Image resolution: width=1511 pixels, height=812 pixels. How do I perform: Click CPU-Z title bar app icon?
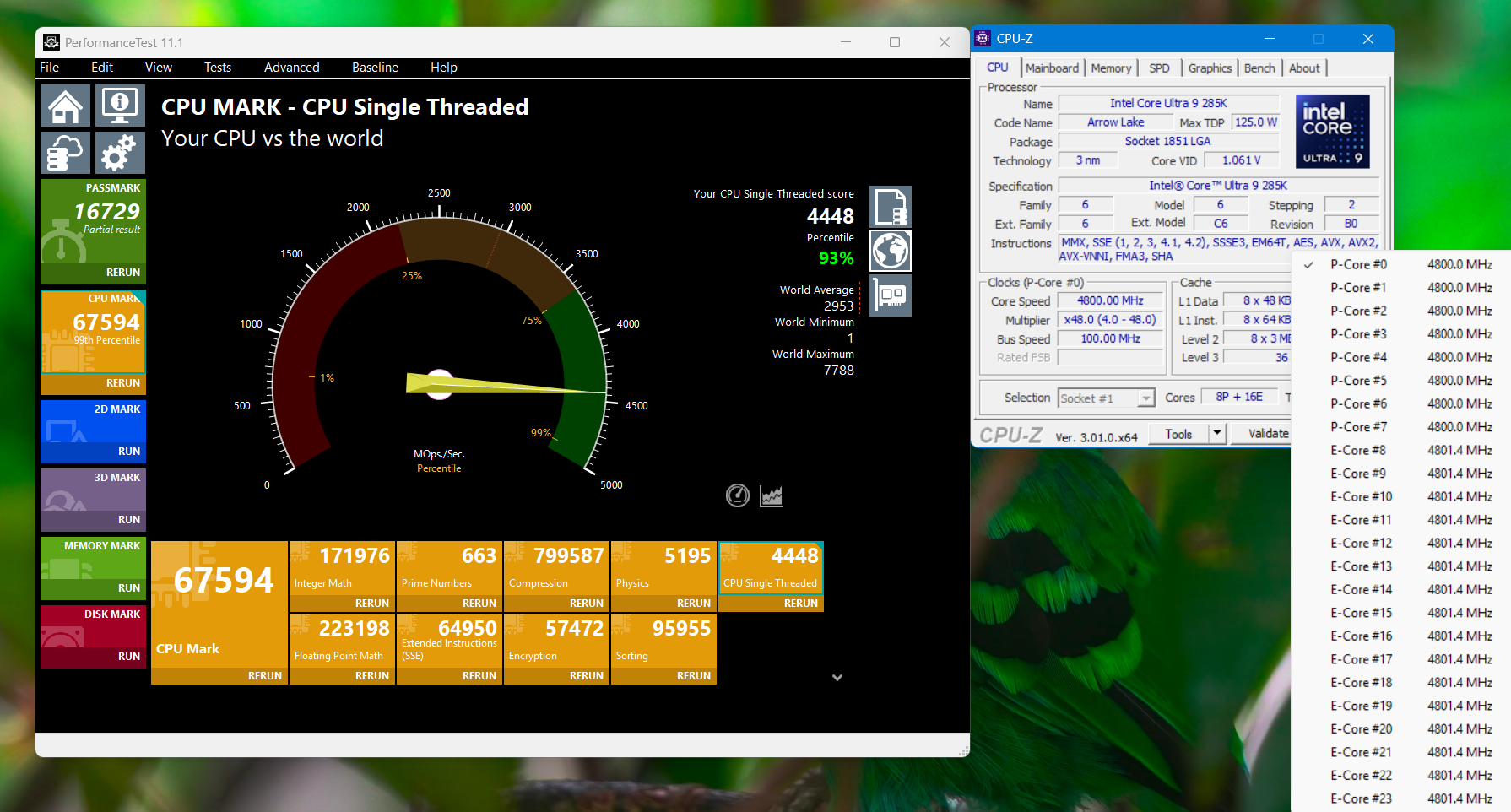(x=983, y=38)
